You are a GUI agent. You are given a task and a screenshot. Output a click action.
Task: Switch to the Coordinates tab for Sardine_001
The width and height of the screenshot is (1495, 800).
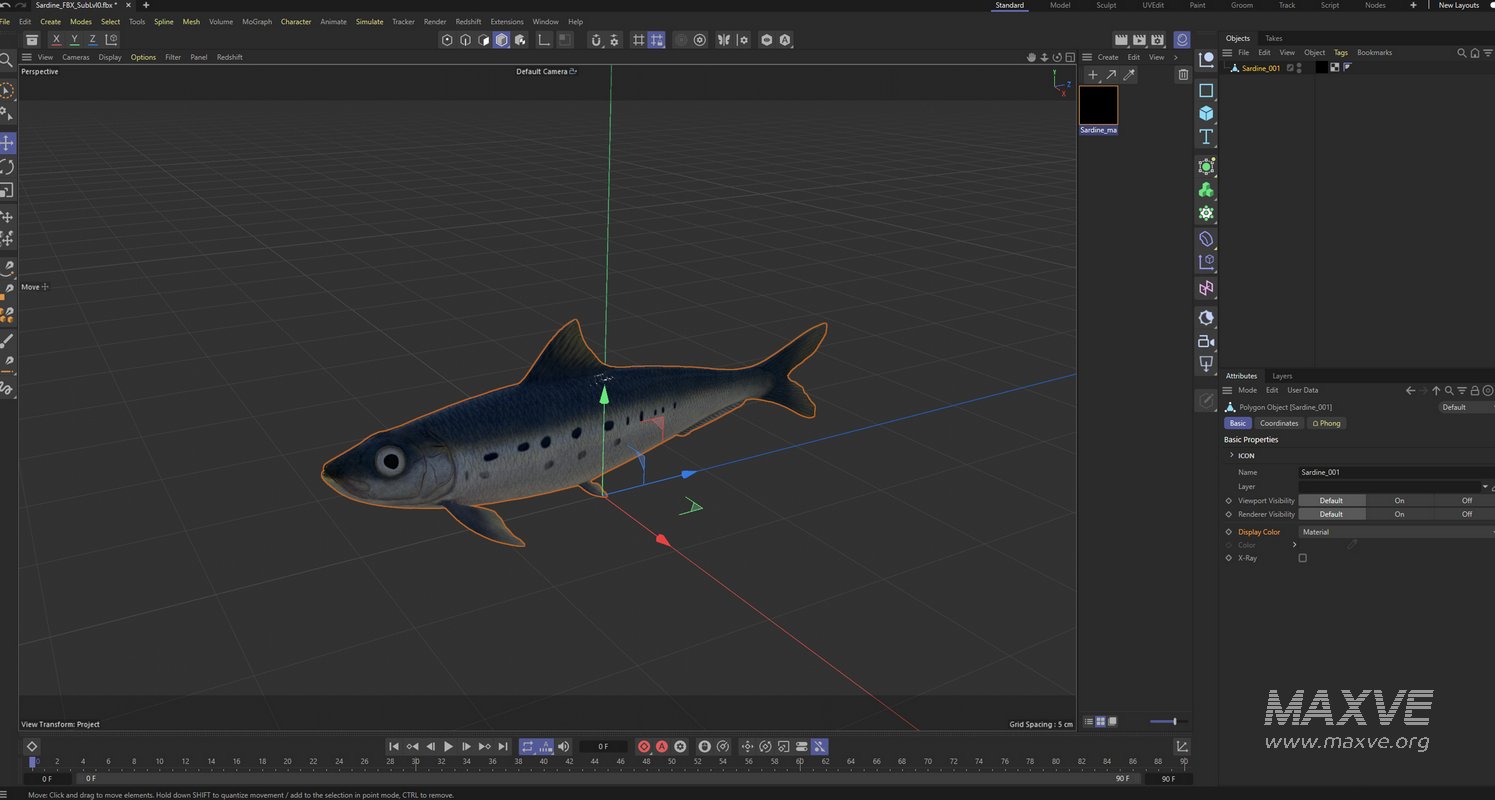tap(1279, 423)
